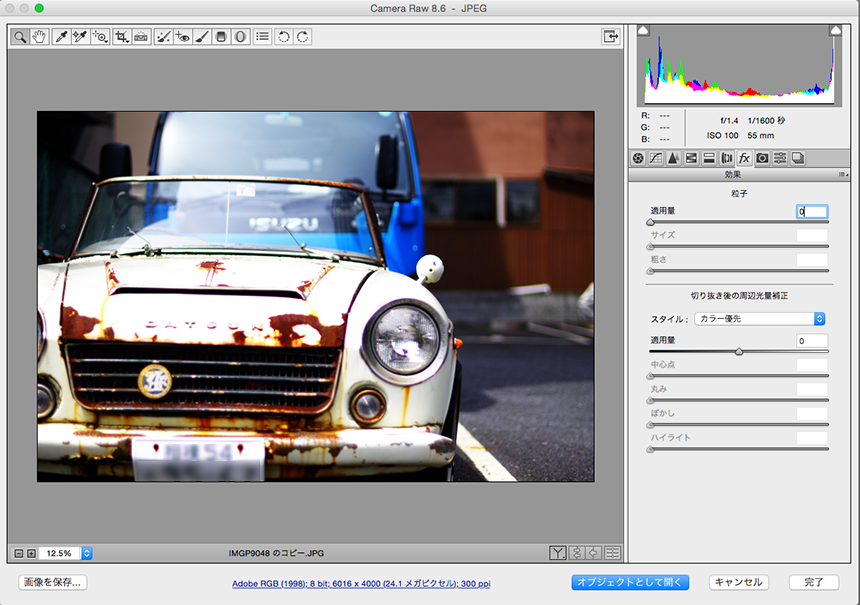Click the IMGP9048 のコピー.JPG filename
This screenshot has width=860, height=605.
pos(276,553)
